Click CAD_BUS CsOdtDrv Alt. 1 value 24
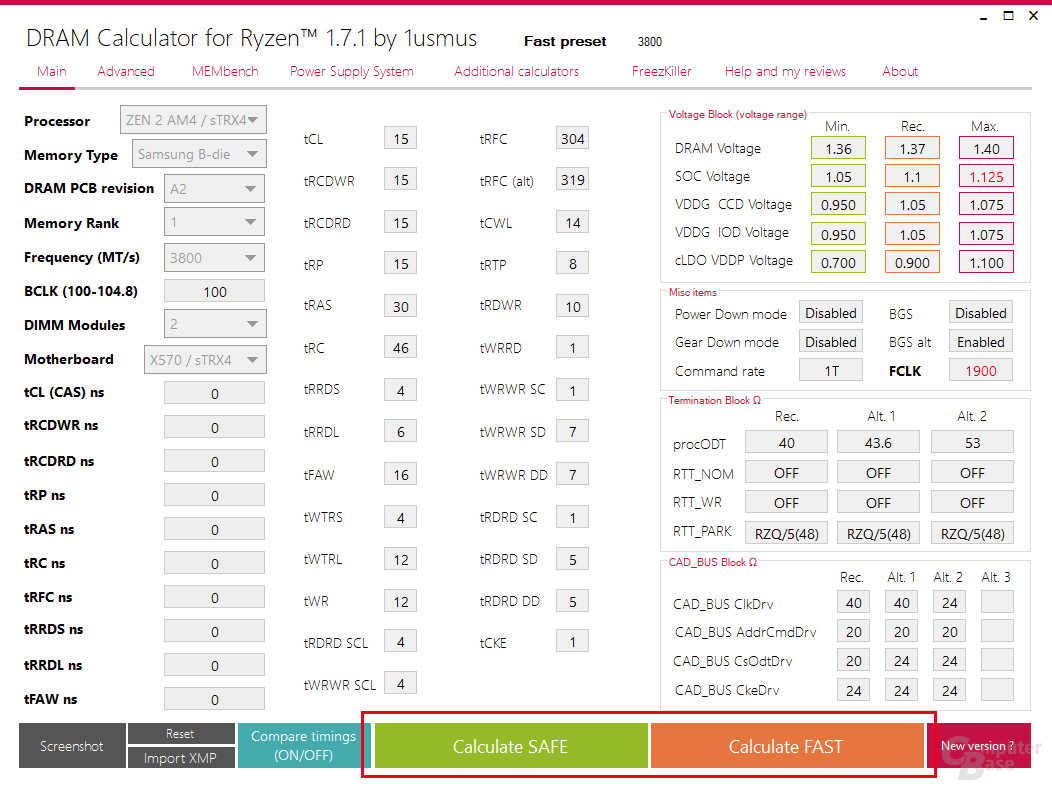Screen dimensions: 1052x790 coord(901,660)
